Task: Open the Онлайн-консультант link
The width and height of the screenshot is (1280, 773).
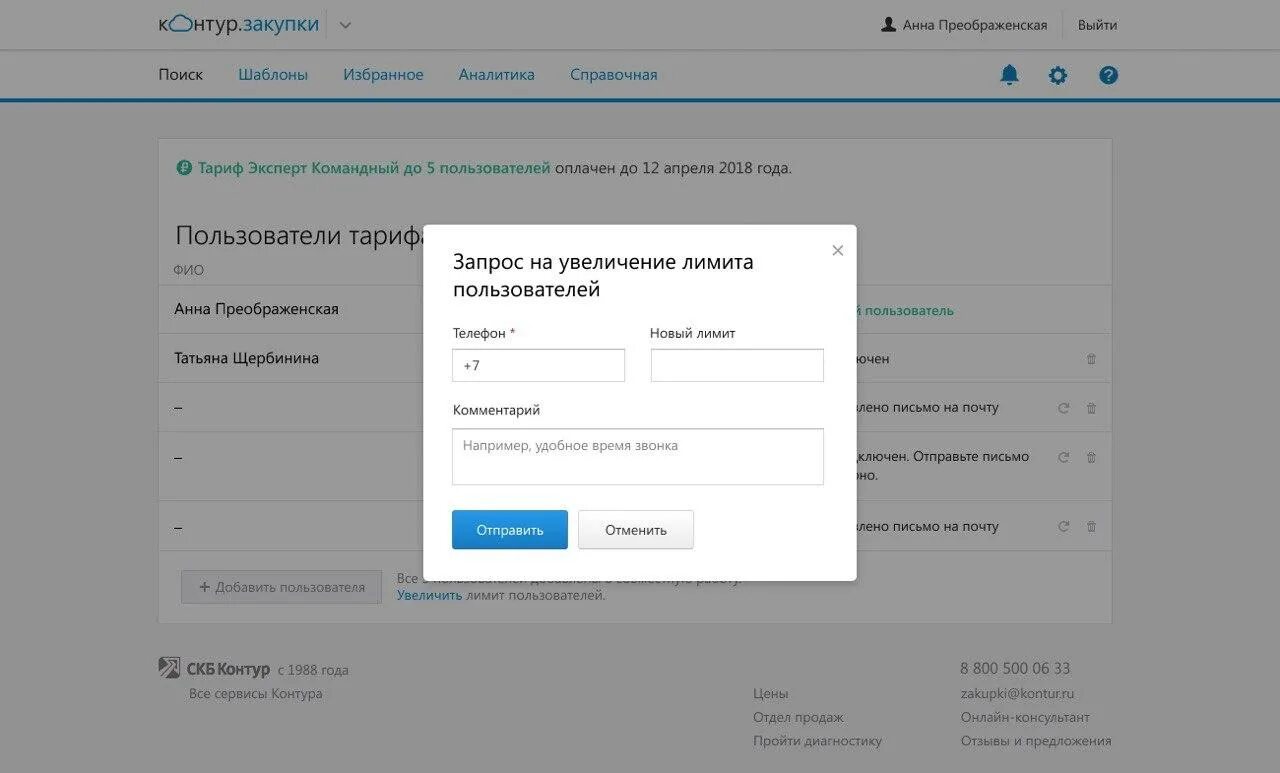Action: [1025, 717]
